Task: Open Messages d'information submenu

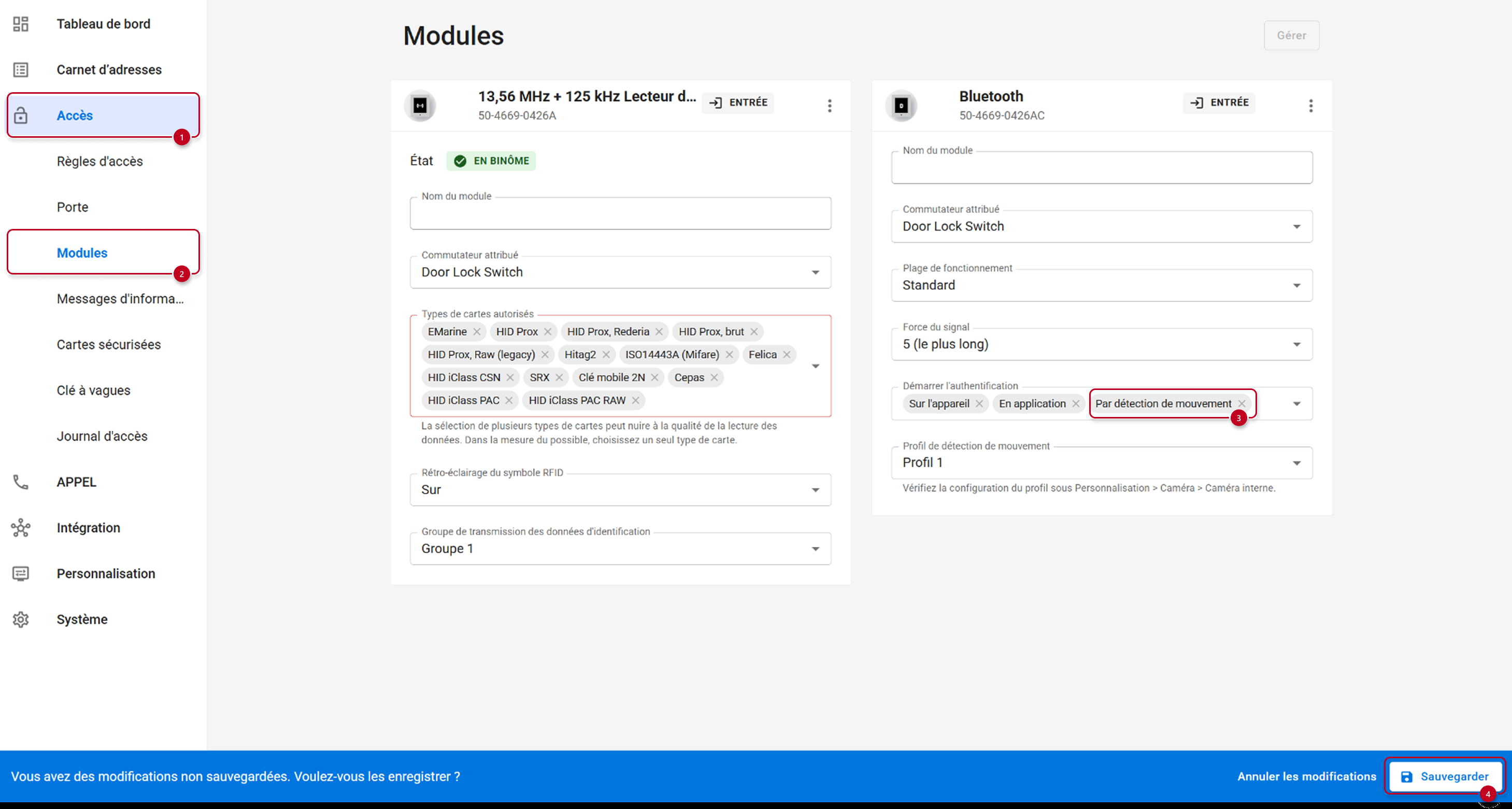Action: click(x=103, y=299)
